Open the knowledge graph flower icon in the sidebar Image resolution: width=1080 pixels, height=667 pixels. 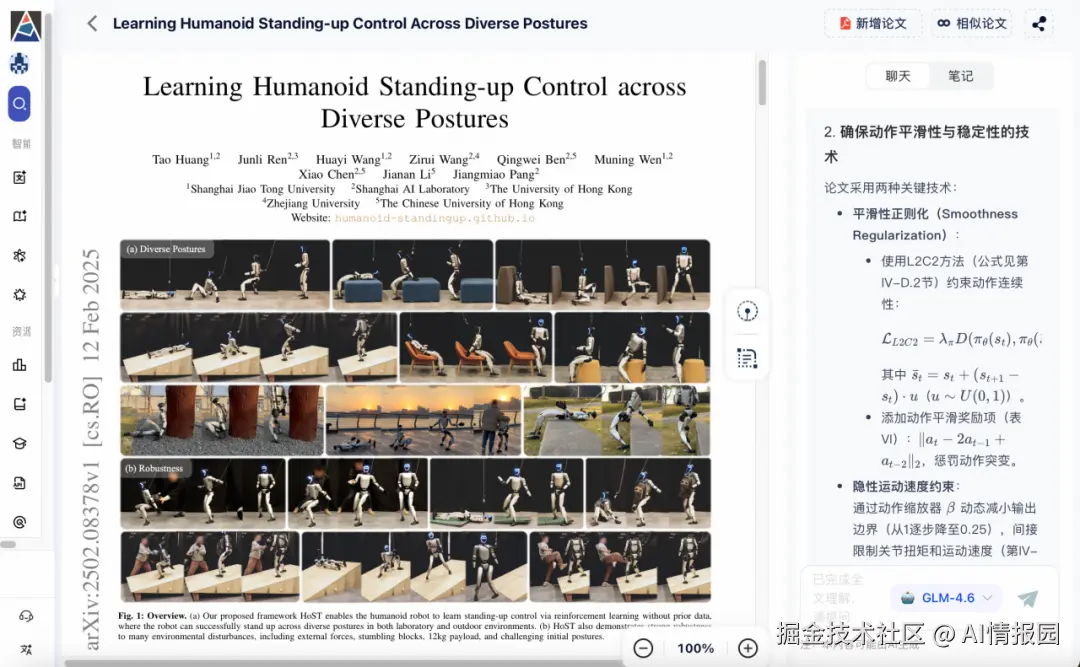[19, 256]
